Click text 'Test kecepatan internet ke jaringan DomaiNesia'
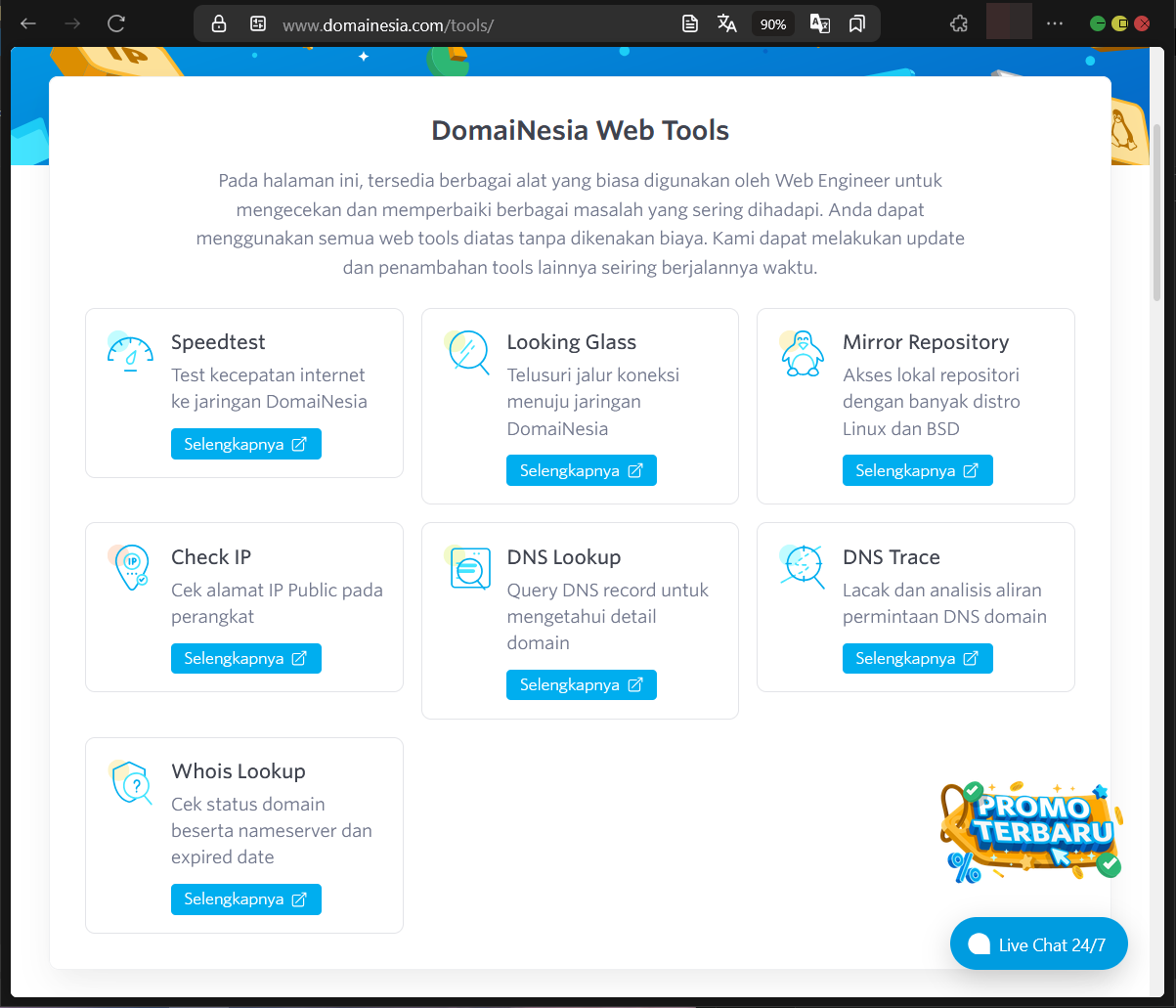The height and width of the screenshot is (1008, 1176). point(269,388)
